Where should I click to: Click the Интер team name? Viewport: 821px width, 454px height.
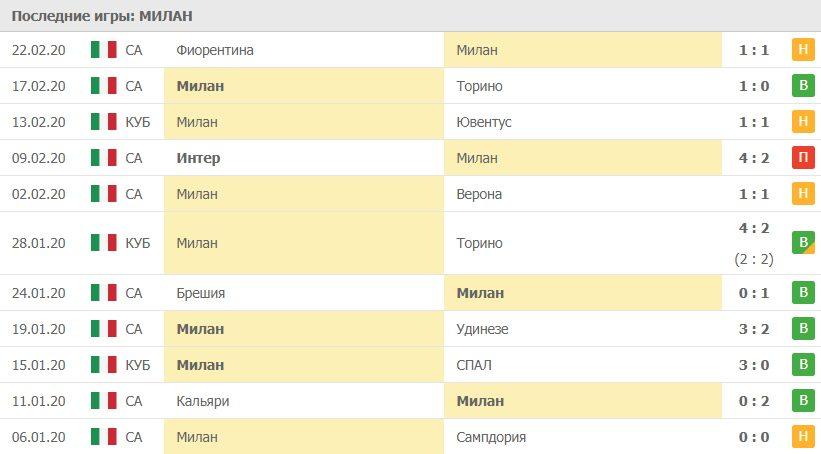click(198, 158)
